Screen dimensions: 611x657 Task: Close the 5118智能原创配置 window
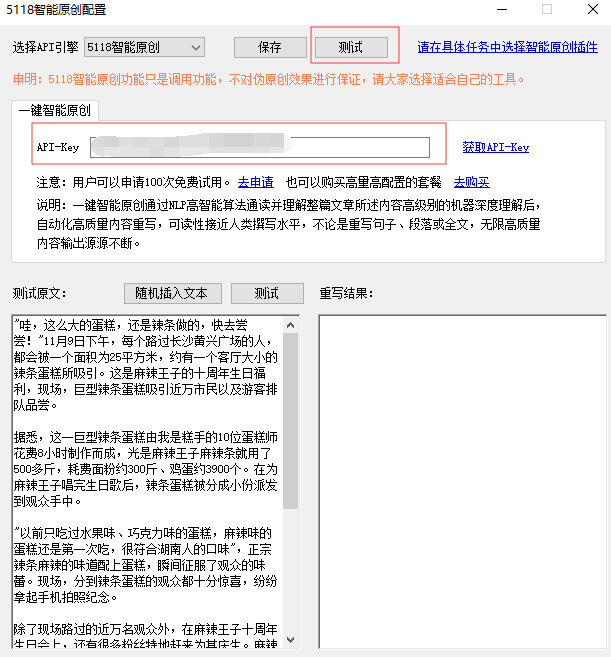click(x=593, y=10)
